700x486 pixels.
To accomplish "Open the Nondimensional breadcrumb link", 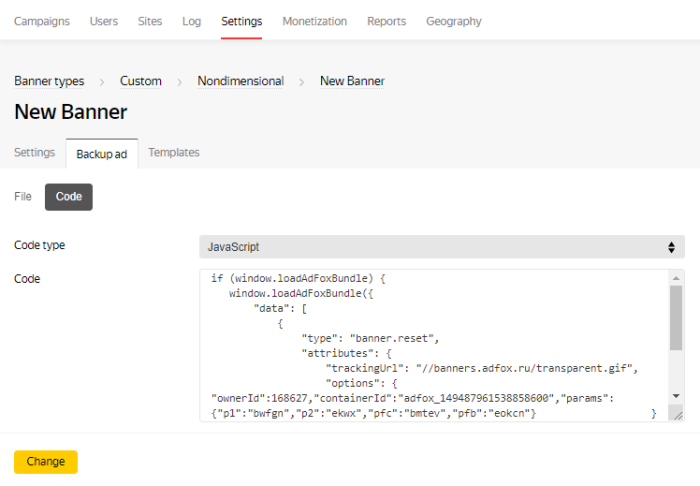I will 240,81.
